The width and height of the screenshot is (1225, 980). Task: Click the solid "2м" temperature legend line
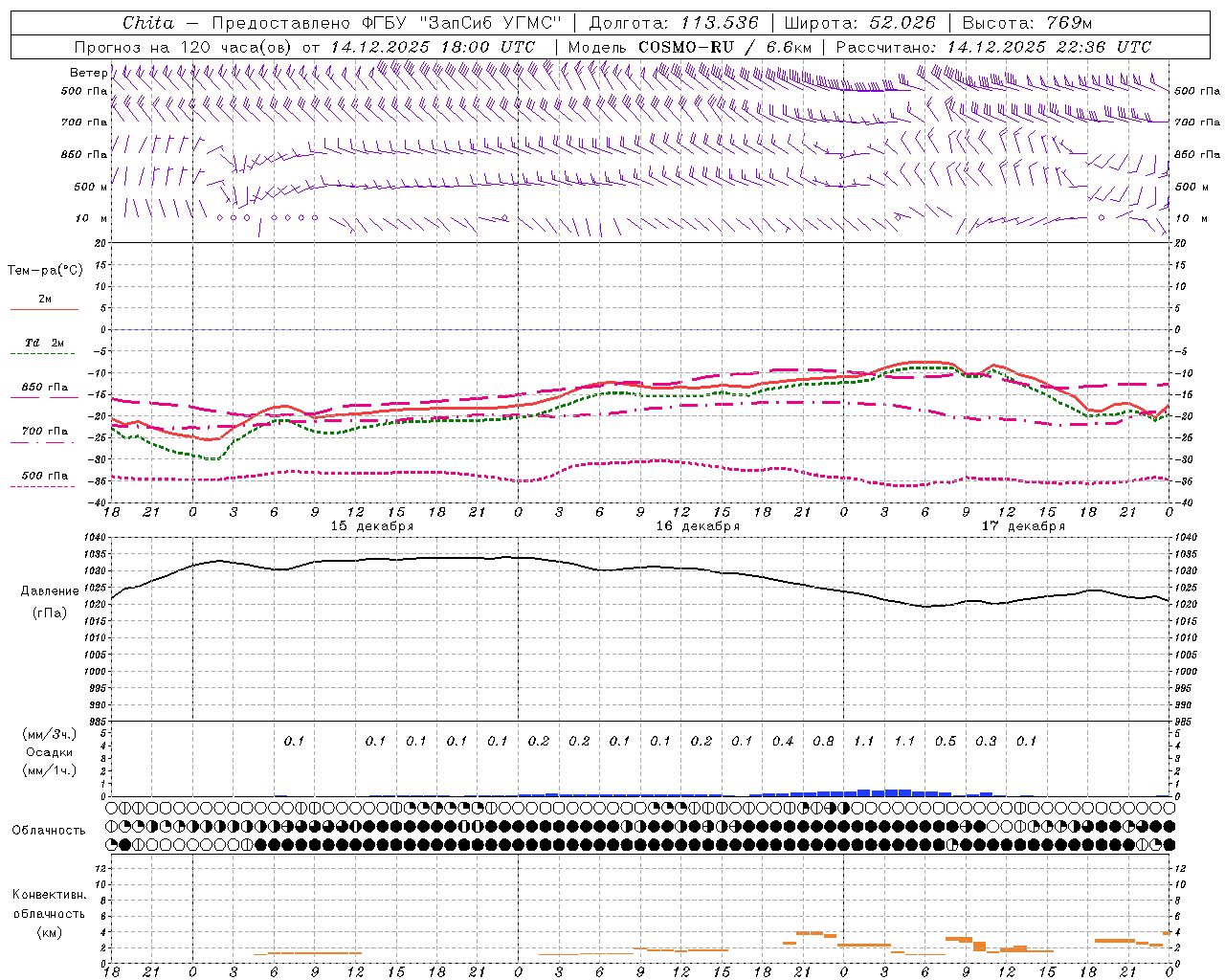click(x=44, y=309)
